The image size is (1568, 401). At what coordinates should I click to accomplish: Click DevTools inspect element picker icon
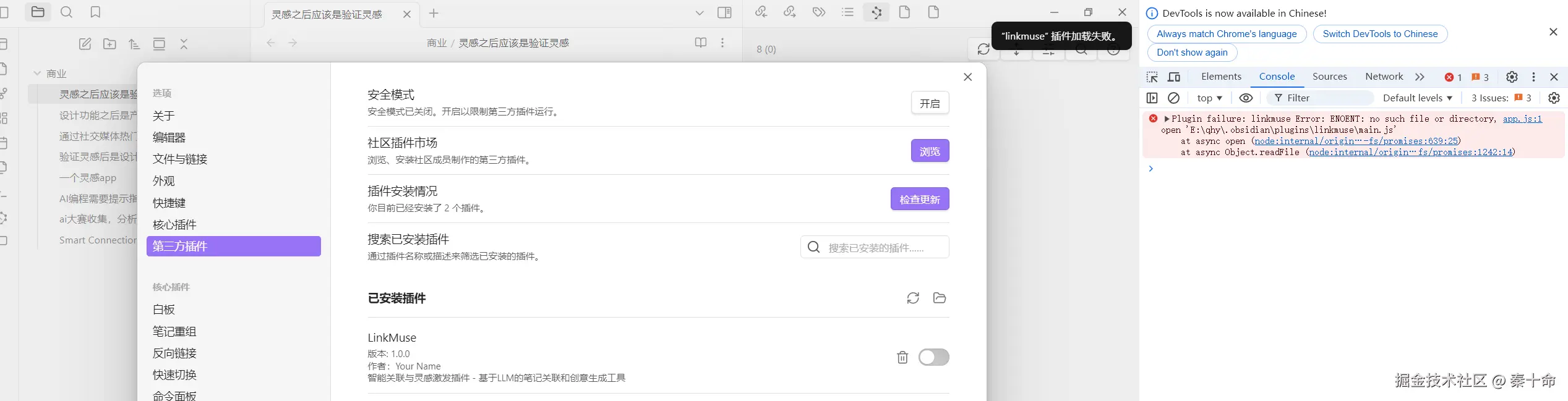pyautogui.click(x=1152, y=77)
